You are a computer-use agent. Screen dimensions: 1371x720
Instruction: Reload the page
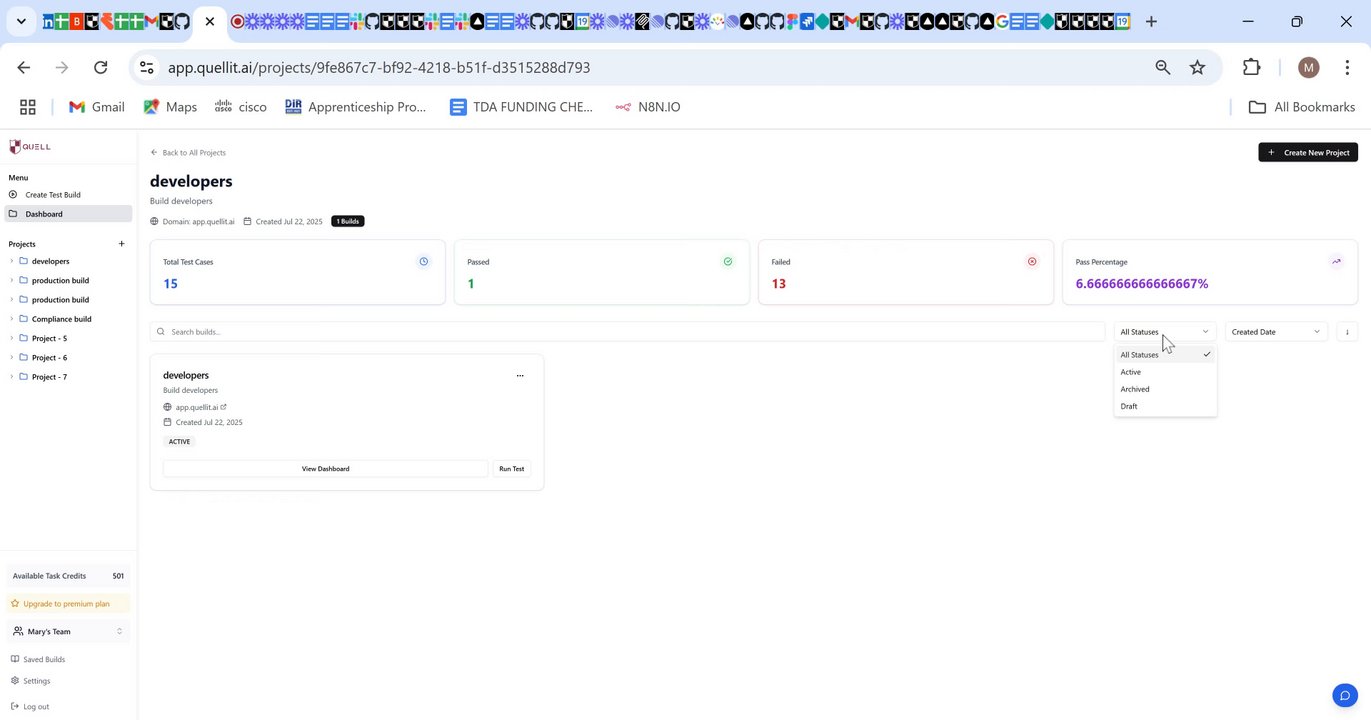[x=100, y=67]
